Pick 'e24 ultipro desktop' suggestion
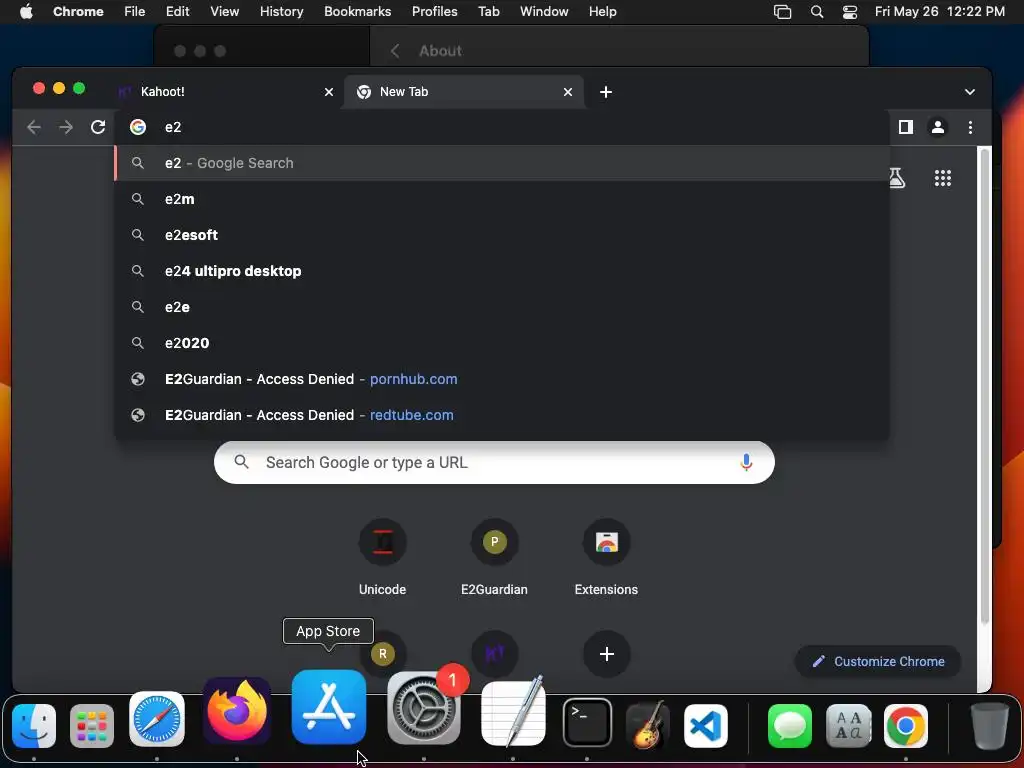Viewport: 1024px width, 768px height. pos(502,271)
